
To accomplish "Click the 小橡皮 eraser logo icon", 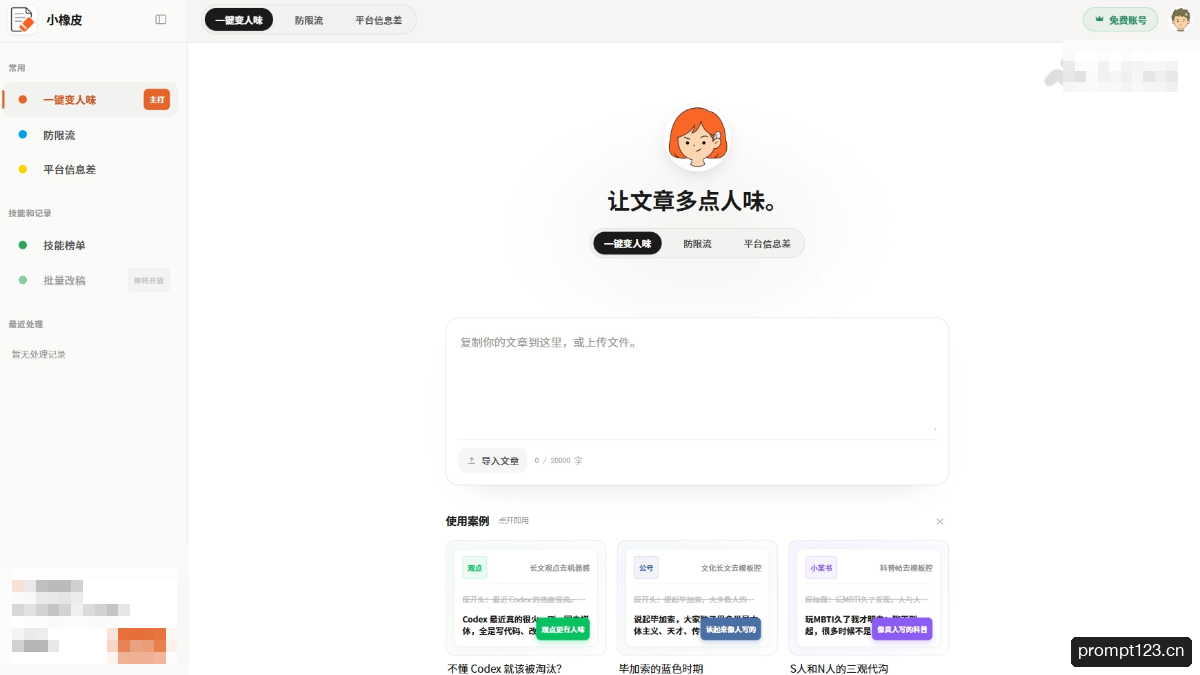I will [22, 19].
